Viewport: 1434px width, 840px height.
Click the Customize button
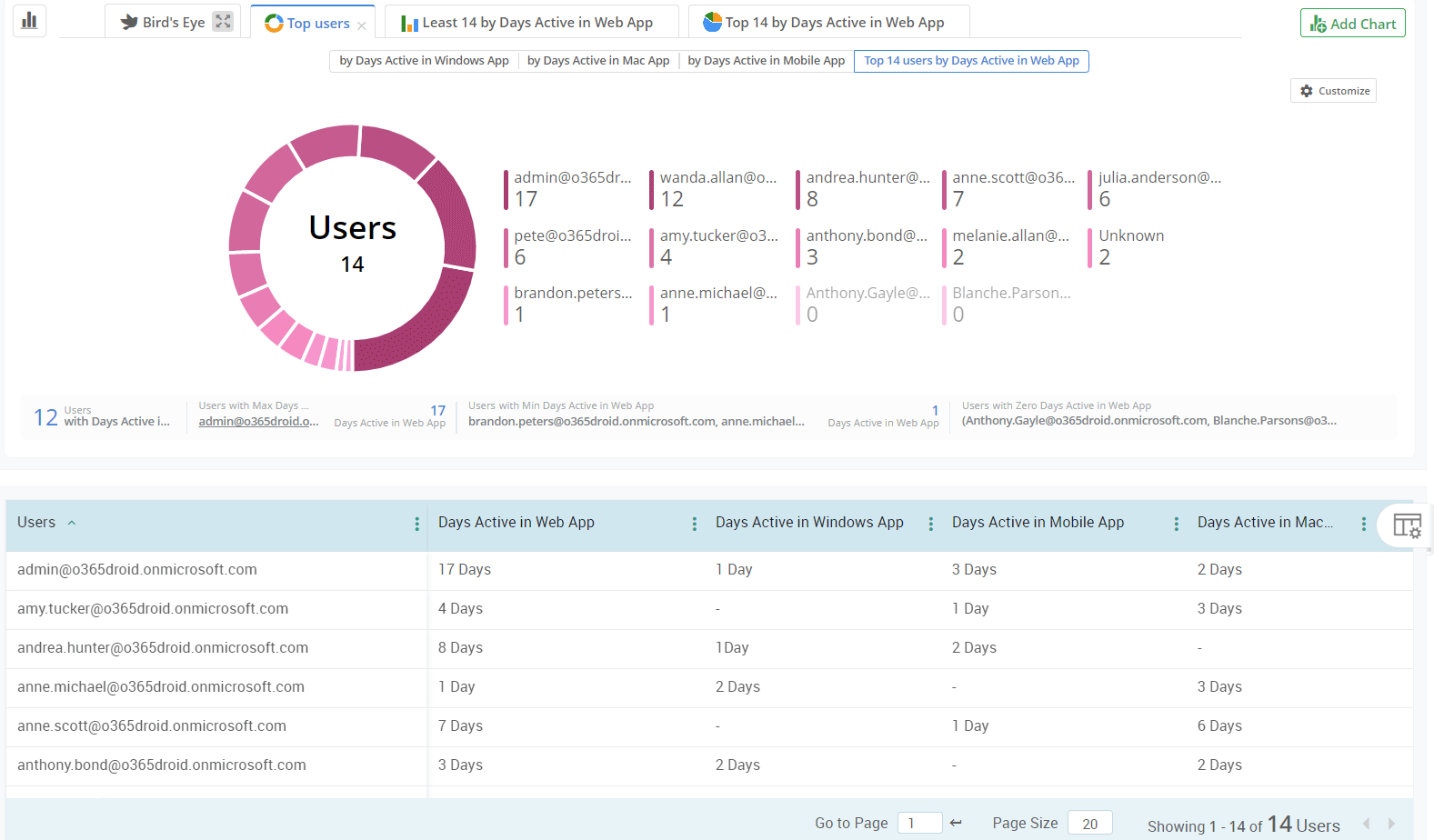[1333, 91]
